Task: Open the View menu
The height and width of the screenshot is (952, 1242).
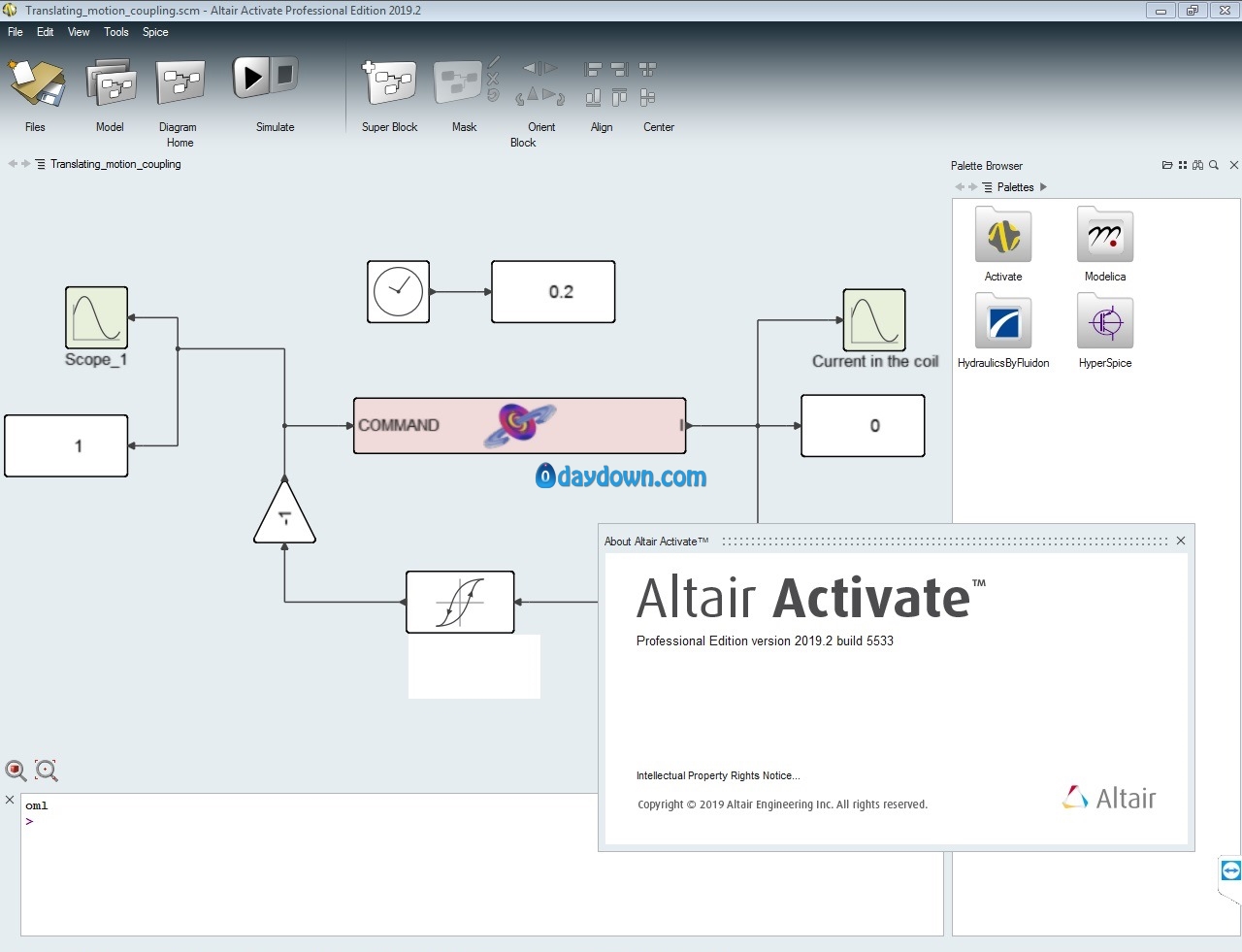Action: [x=79, y=32]
